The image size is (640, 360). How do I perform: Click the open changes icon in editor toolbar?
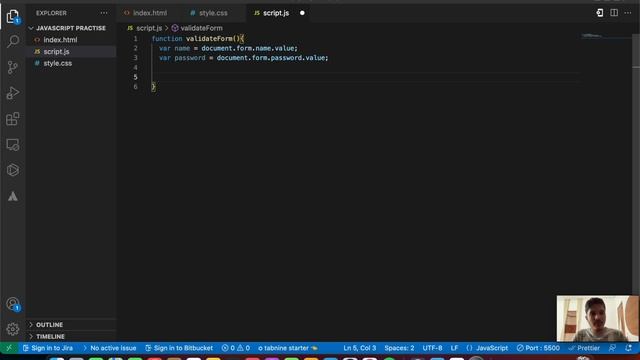(x=600, y=13)
